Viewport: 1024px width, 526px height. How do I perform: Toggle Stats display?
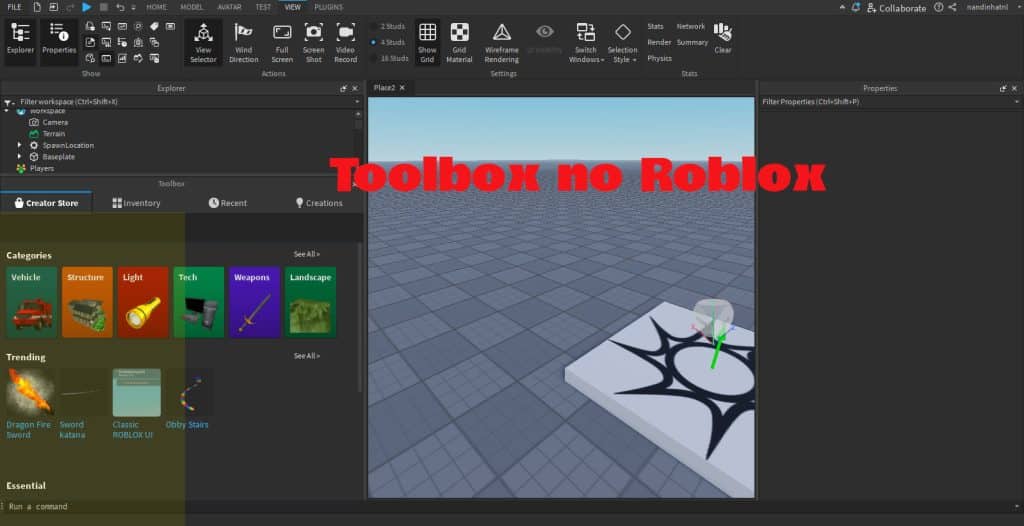tap(656, 26)
